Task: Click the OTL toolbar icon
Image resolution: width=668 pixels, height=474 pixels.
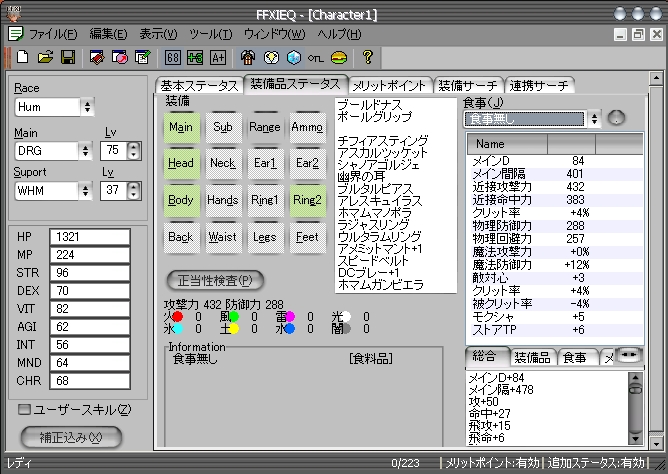Action: (x=316, y=58)
